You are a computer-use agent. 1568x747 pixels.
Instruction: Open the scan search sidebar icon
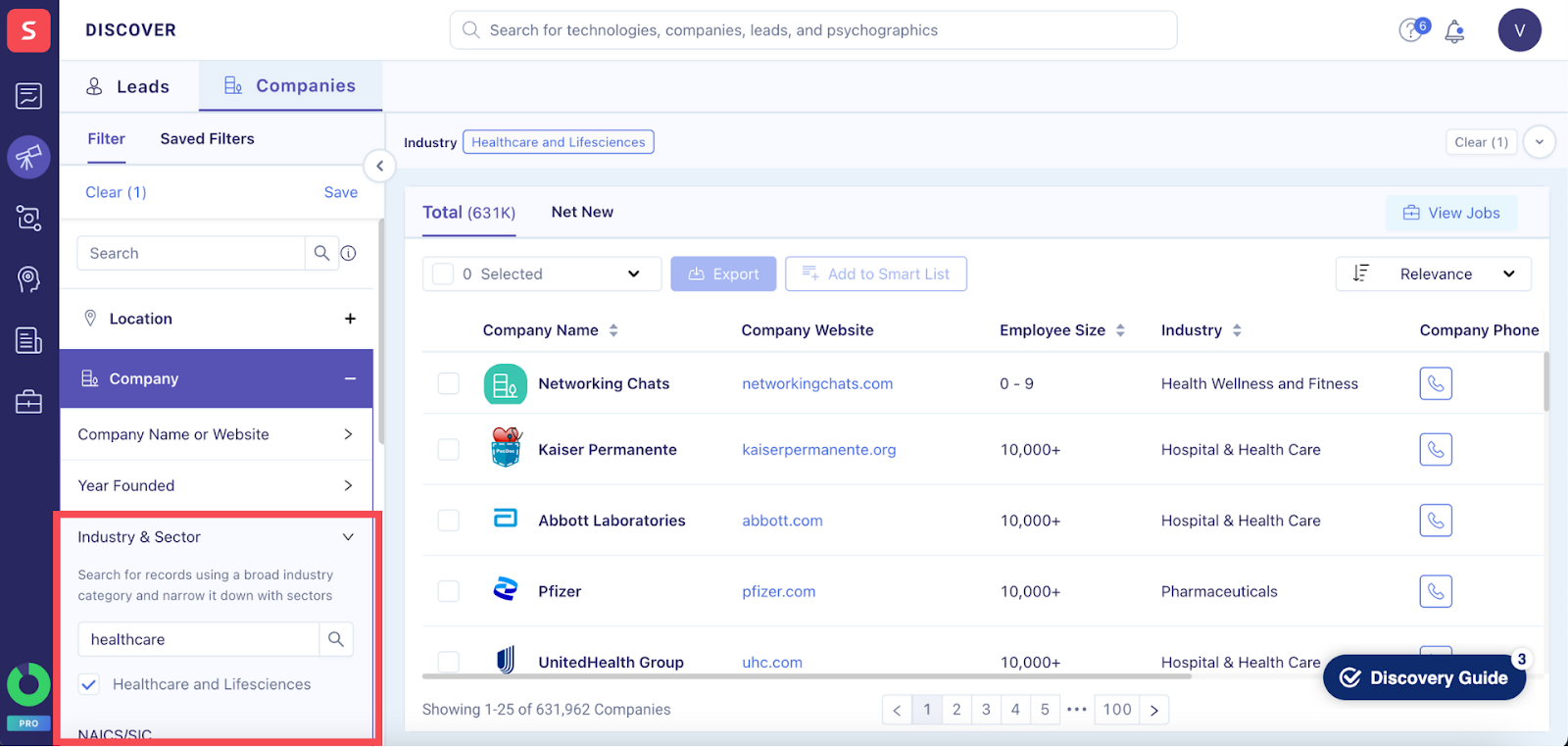pyautogui.click(x=28, y=218)
